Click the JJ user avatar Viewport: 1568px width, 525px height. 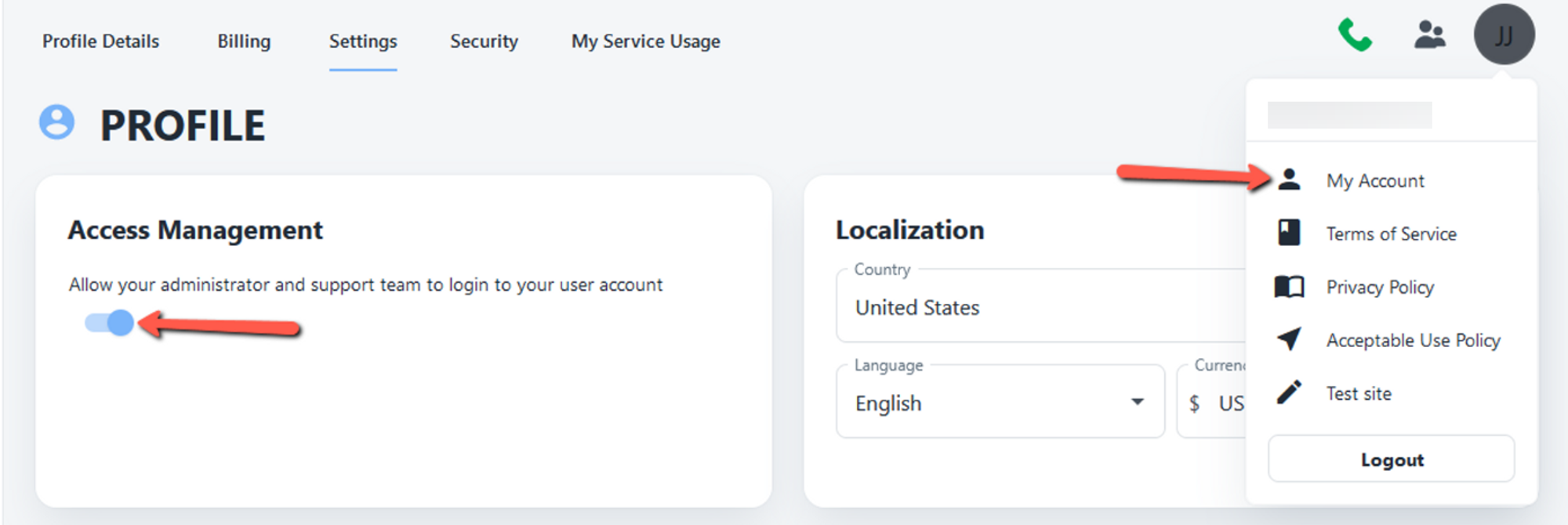pyautogui.click(x=1504, y=35)
